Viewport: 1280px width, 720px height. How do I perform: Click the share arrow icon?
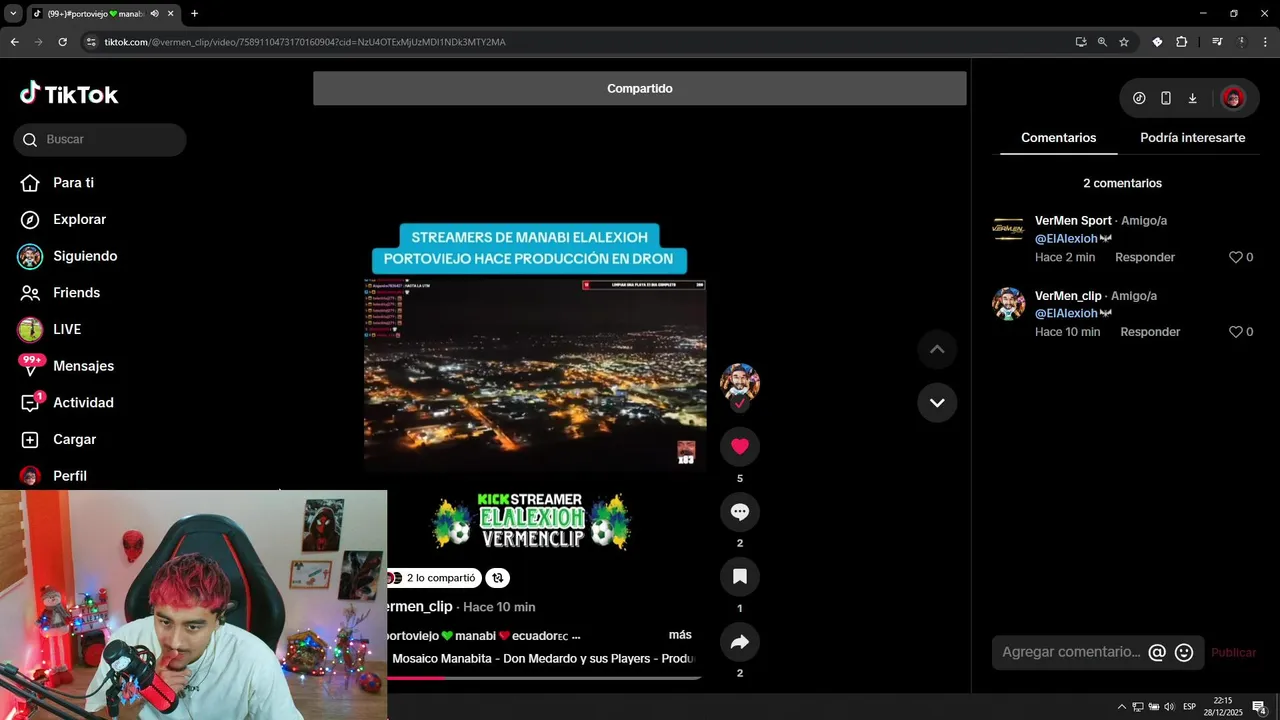[x=740, y=642]
